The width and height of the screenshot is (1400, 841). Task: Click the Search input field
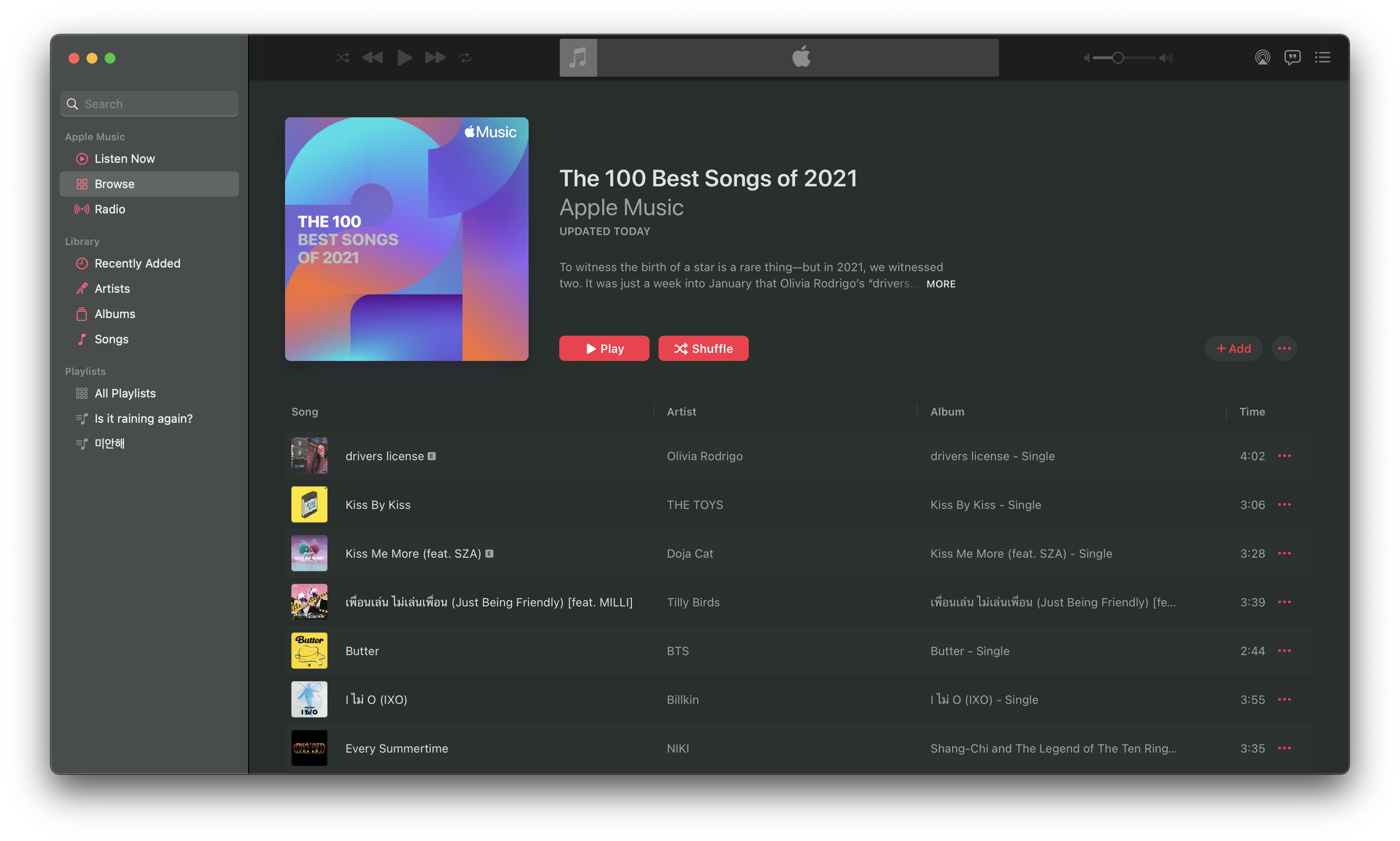pyautogui.click(x=149, y=104)
